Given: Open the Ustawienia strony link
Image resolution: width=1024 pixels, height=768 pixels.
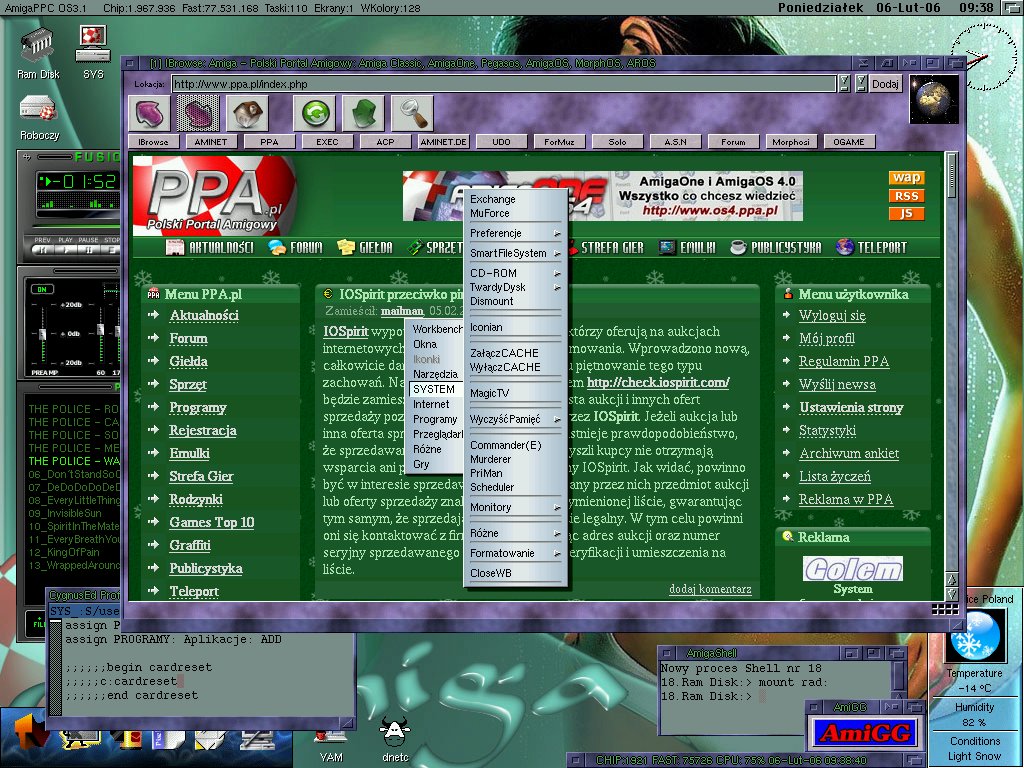Looking at the screenshot, I should 851,408.
